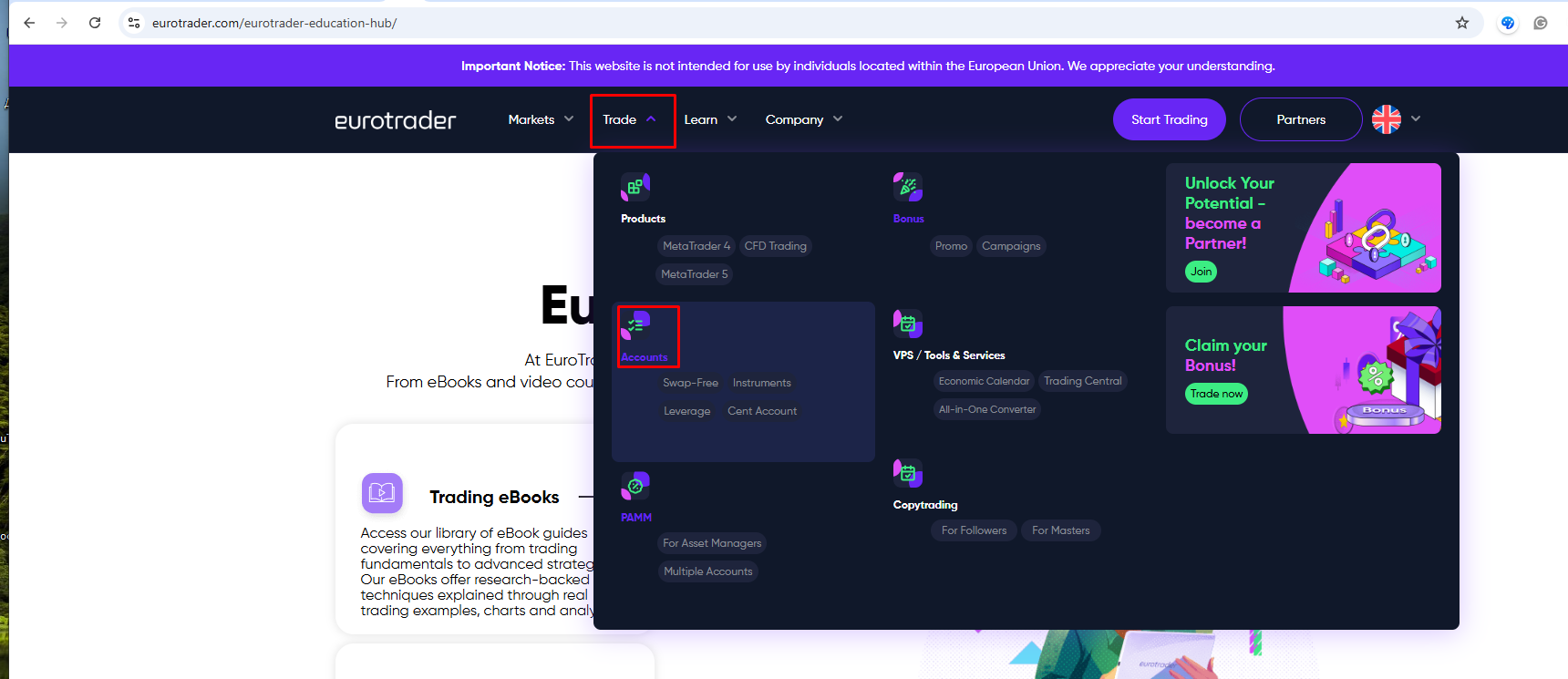Click the eurotrader logo
Viewport: 1568px width, 679px height.
click(x=396, y=120)
